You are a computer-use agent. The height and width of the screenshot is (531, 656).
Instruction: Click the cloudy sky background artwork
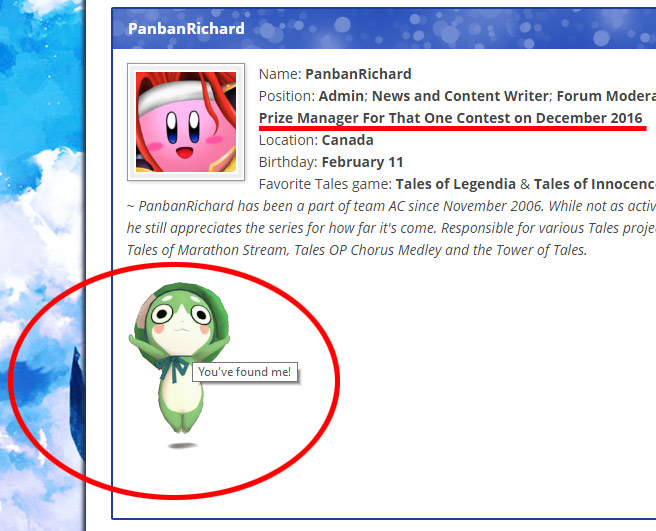point(42,265)
